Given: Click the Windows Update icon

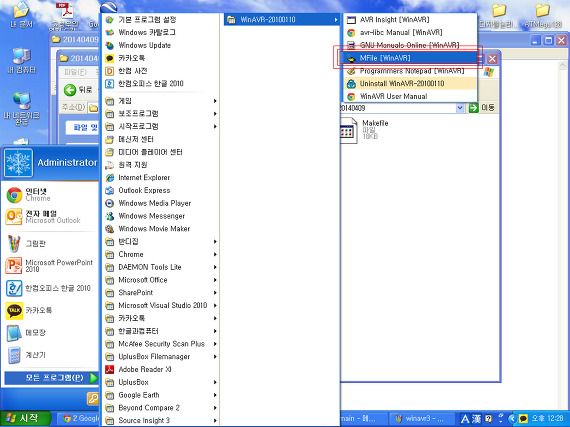Looking at the screenshot, I should point(109,45).
